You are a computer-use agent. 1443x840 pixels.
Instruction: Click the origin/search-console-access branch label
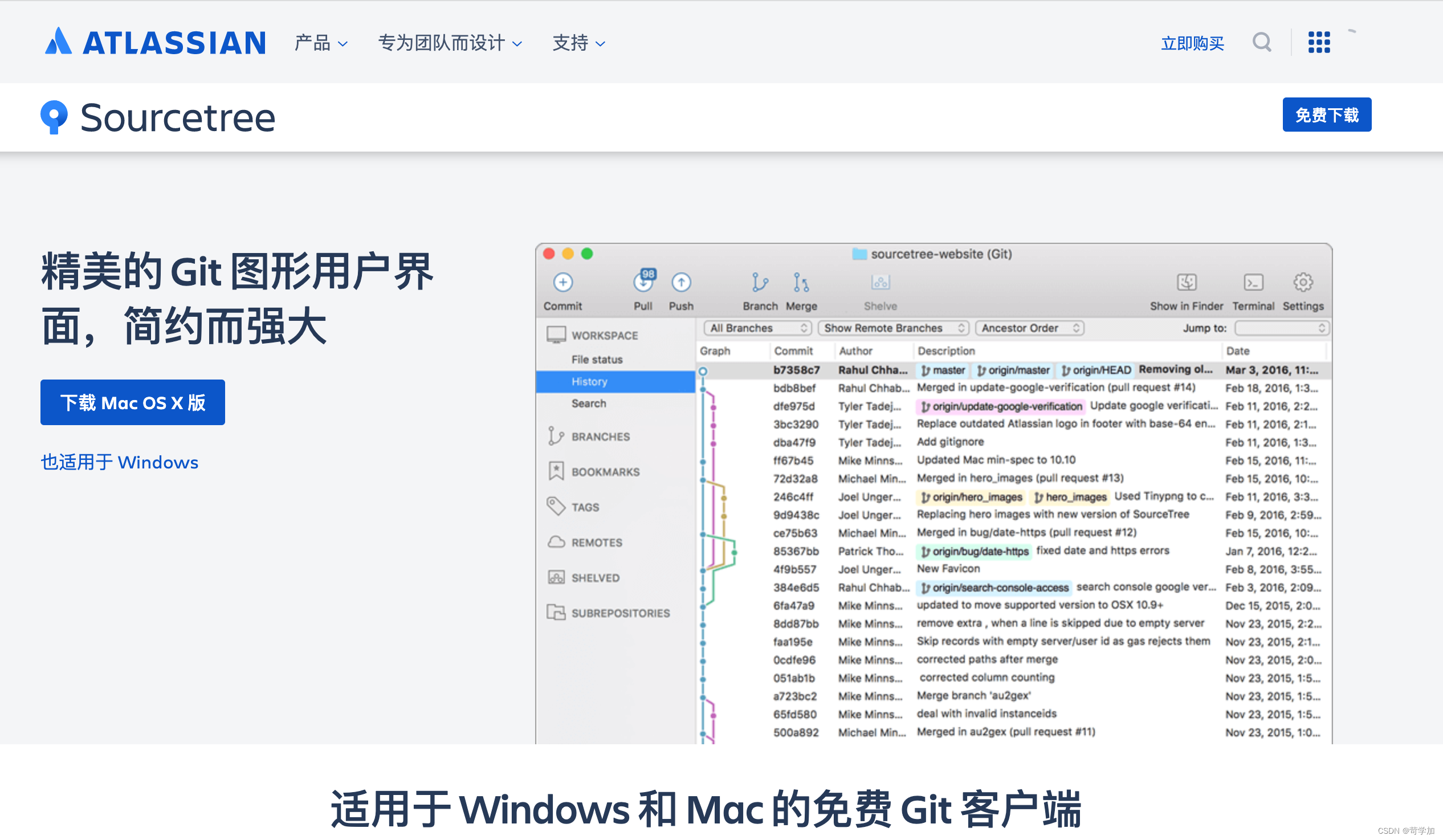994,588
